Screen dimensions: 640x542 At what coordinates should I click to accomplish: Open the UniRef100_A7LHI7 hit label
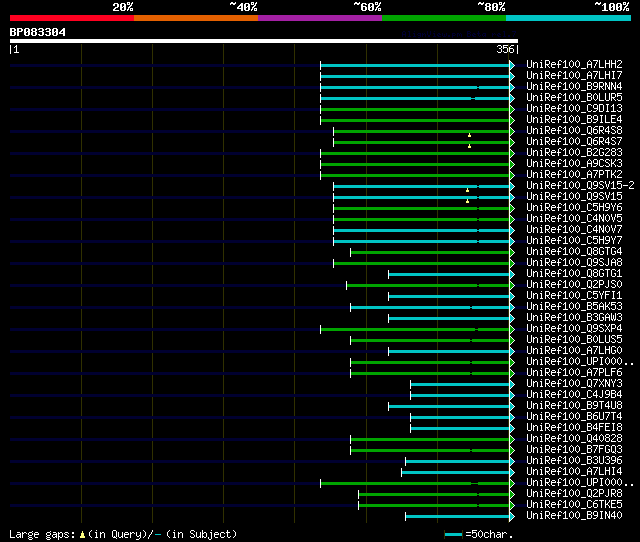click(x=574, y=76)
